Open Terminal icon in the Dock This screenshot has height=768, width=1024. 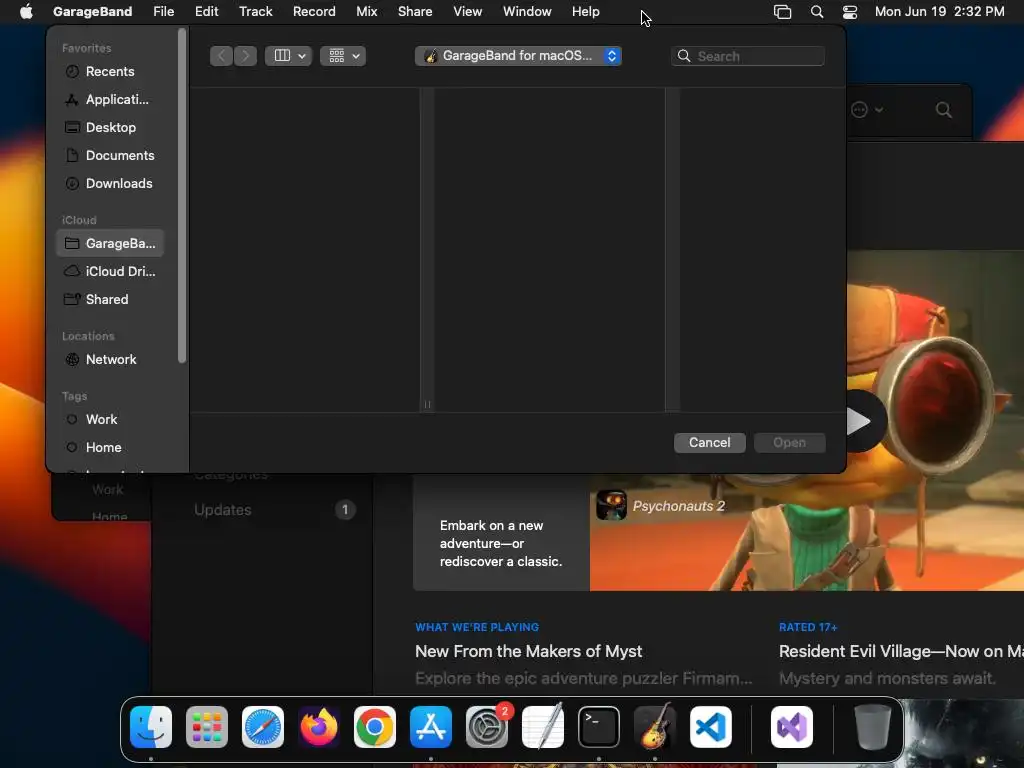tap(599, 727)
